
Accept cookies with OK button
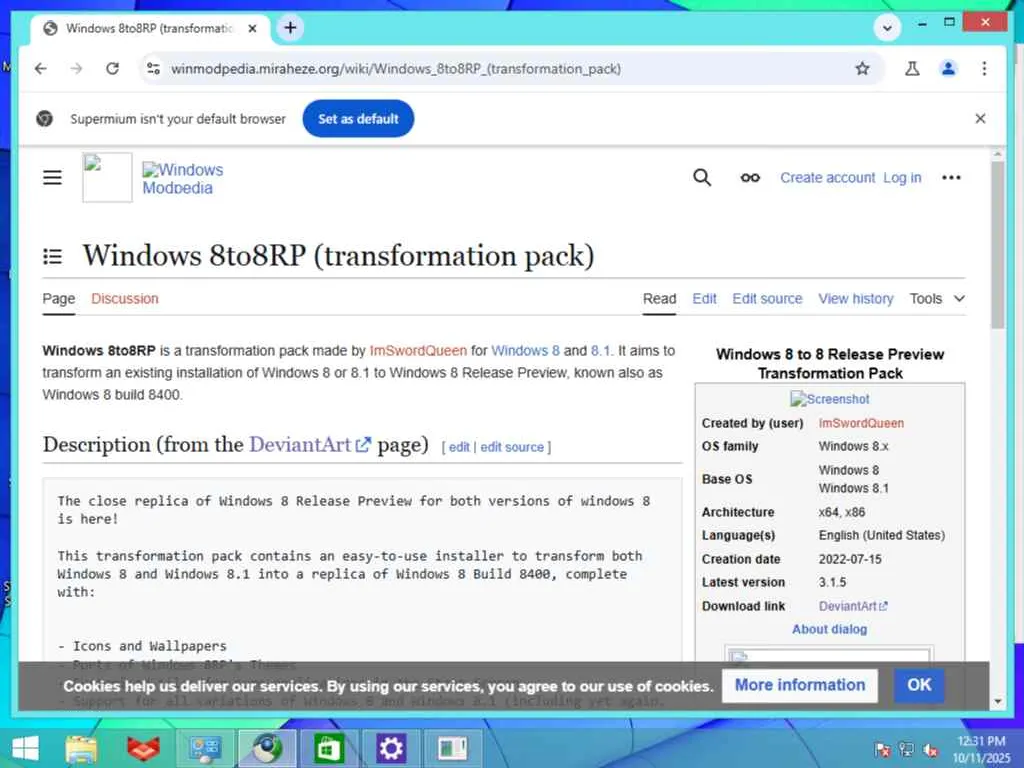(919, 685)
